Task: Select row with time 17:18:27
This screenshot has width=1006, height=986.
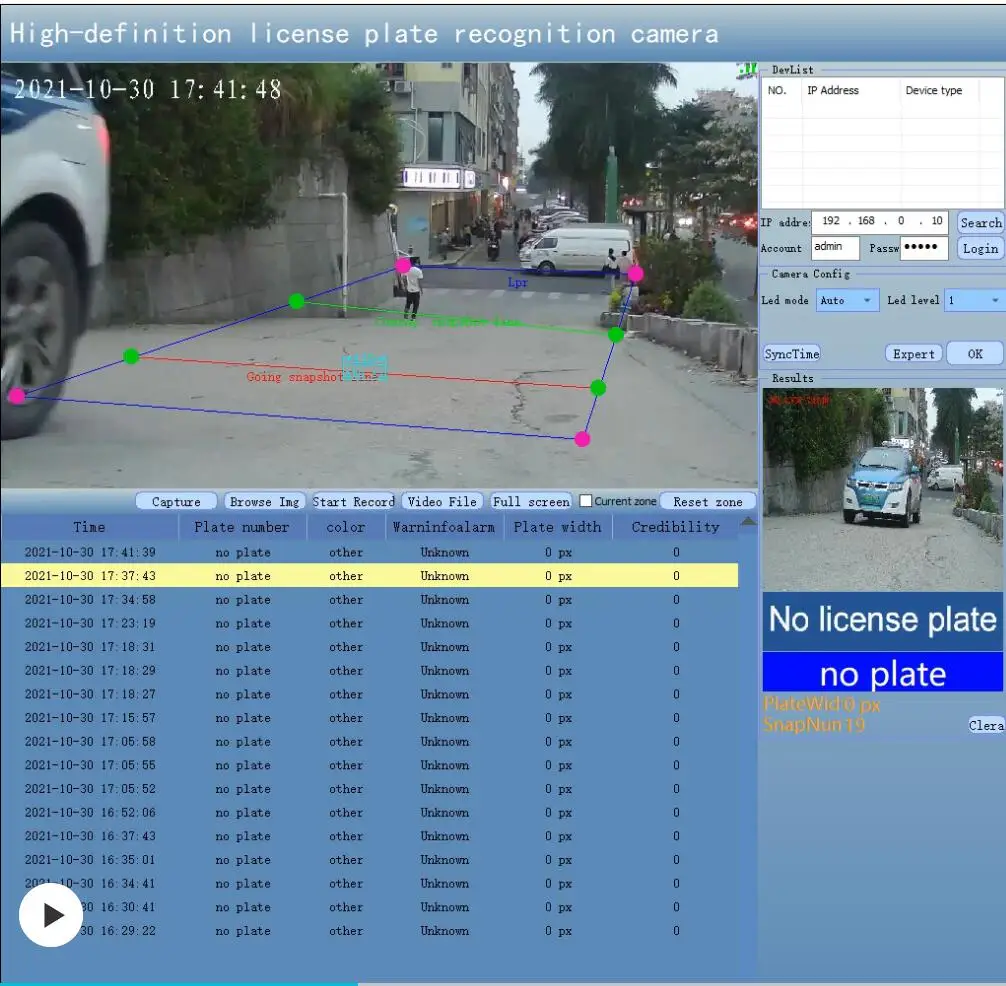Action: click(370, 694)
